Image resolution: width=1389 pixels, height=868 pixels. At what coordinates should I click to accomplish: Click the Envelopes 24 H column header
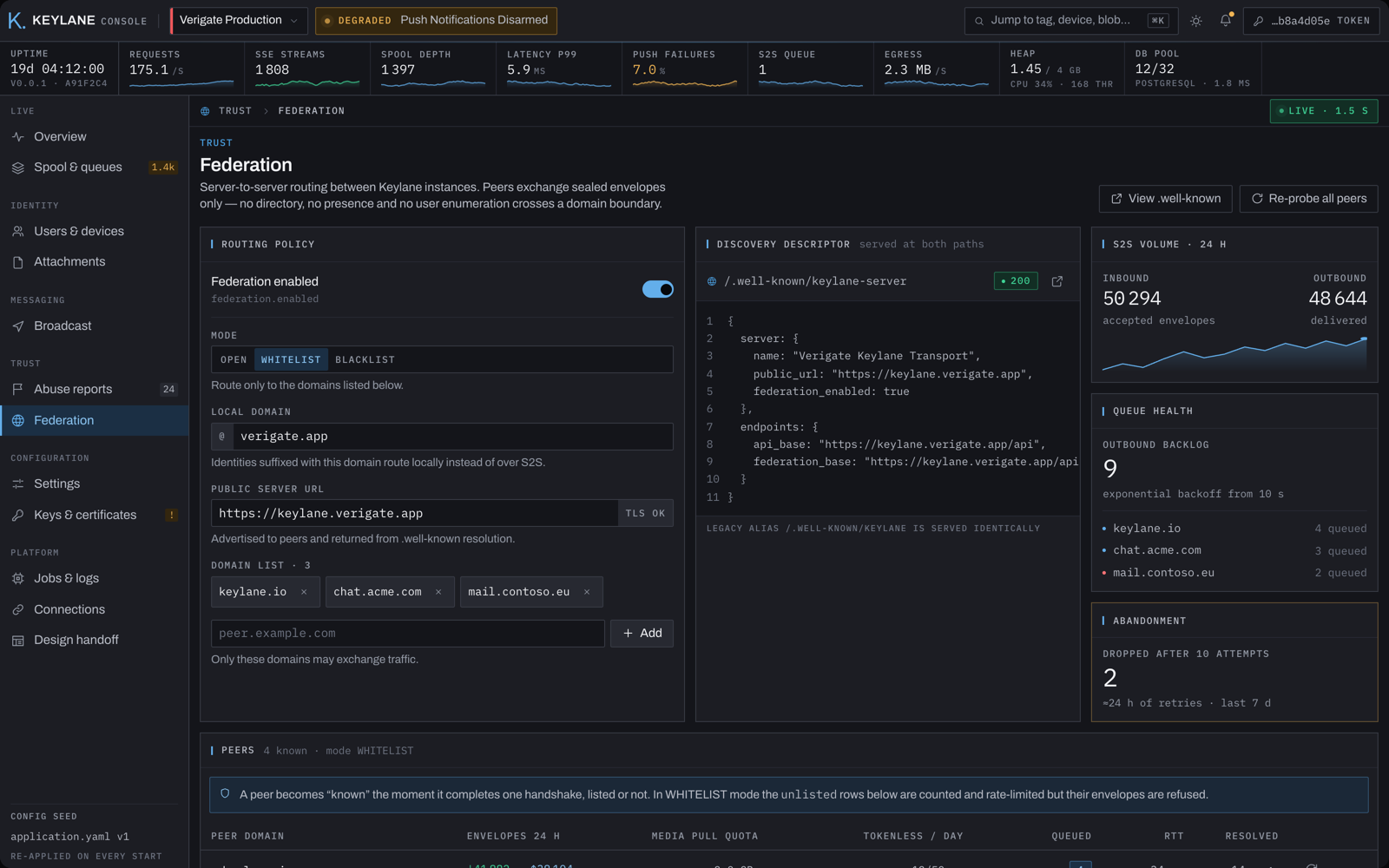tap(513, 836)
